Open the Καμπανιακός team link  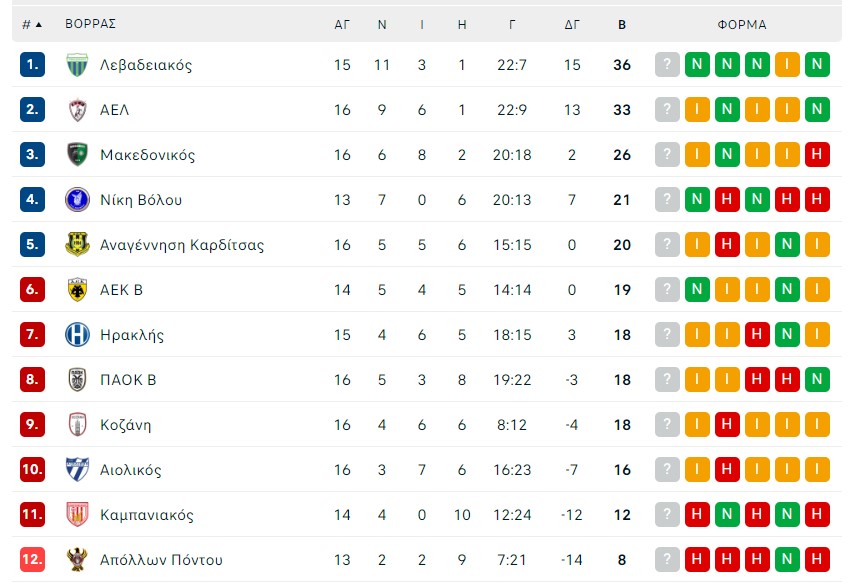(x=147, y=515)
